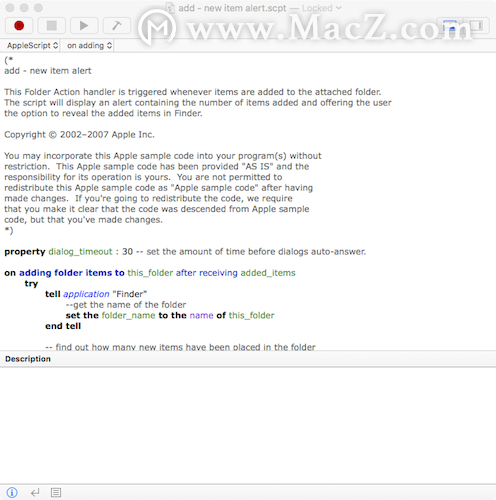The width and height of the screenshot is (496, 500).
Task: Click the document proxy icon in title bar
Action: click(x=170, y=8)
